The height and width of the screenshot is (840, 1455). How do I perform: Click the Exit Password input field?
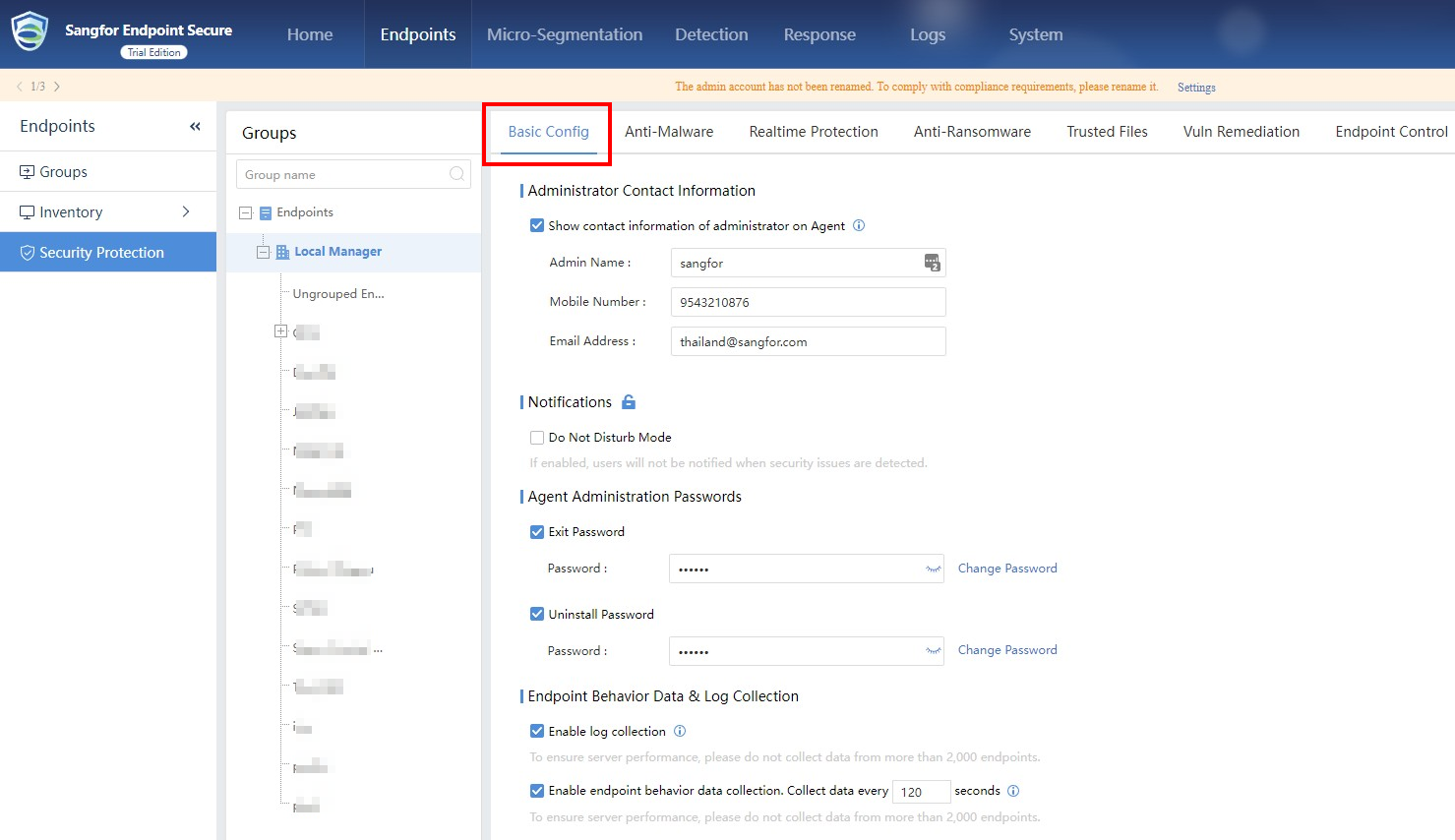806,569
